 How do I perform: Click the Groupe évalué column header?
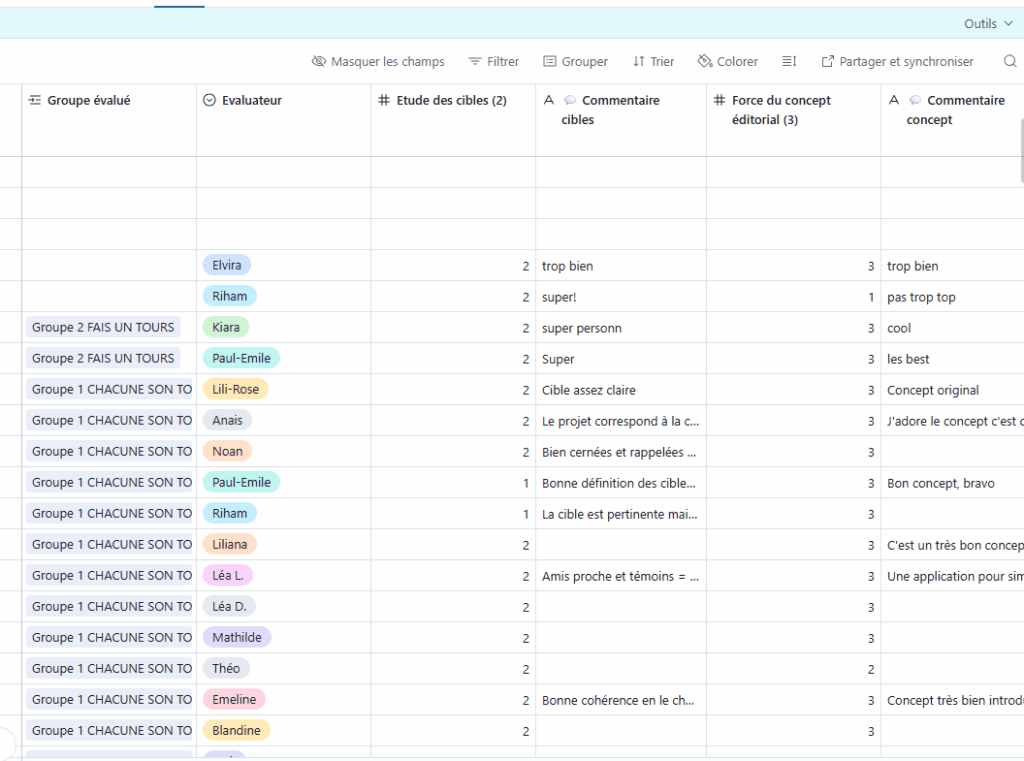pyautogui.click(x=88, y=100)
